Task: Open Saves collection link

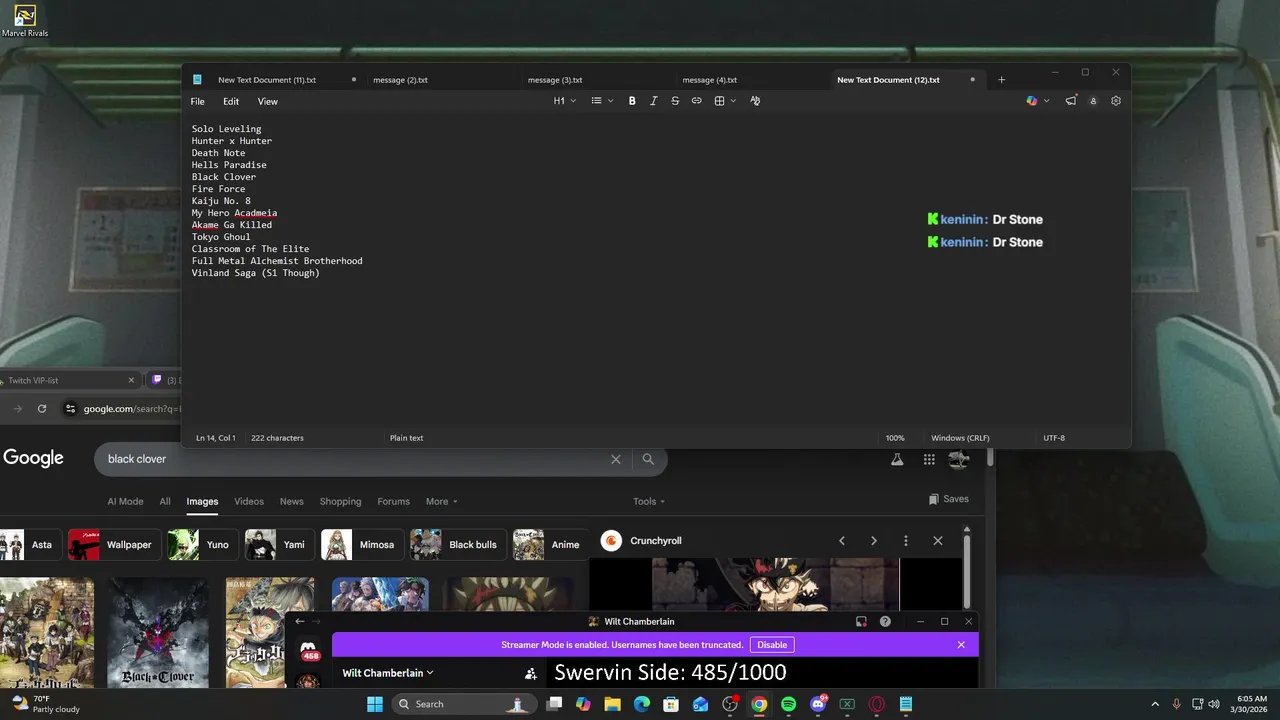Action: (948, 499)
